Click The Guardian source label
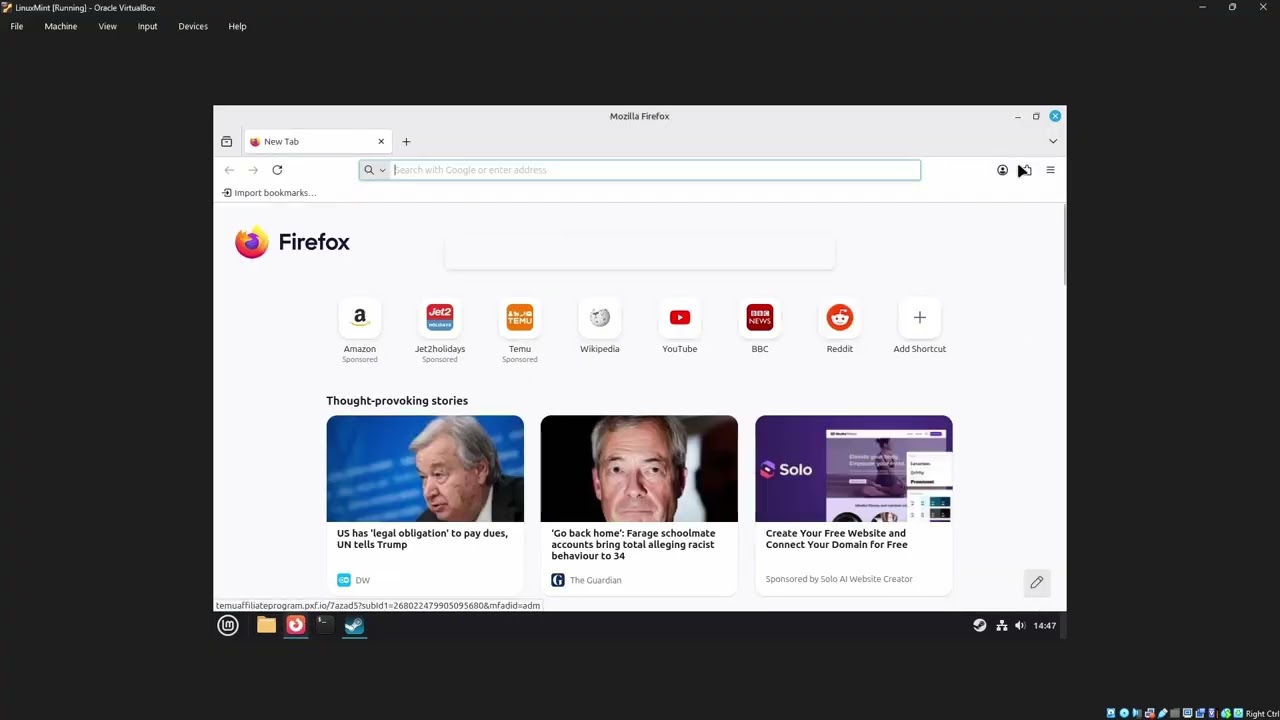 pyautogui.click(x=586, y=580)
